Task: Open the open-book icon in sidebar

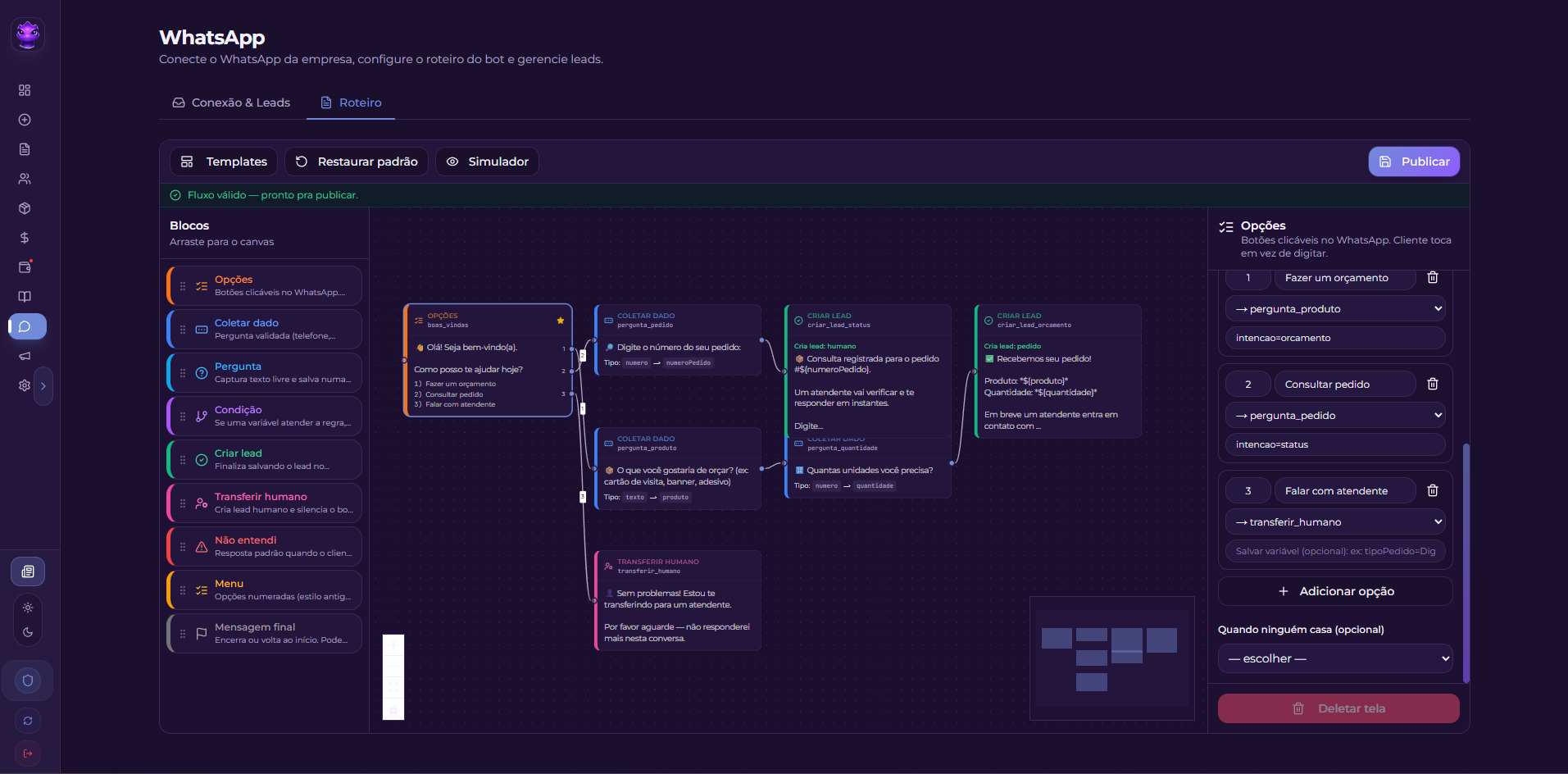Action: pyautogui.click(x=25, y=297)
